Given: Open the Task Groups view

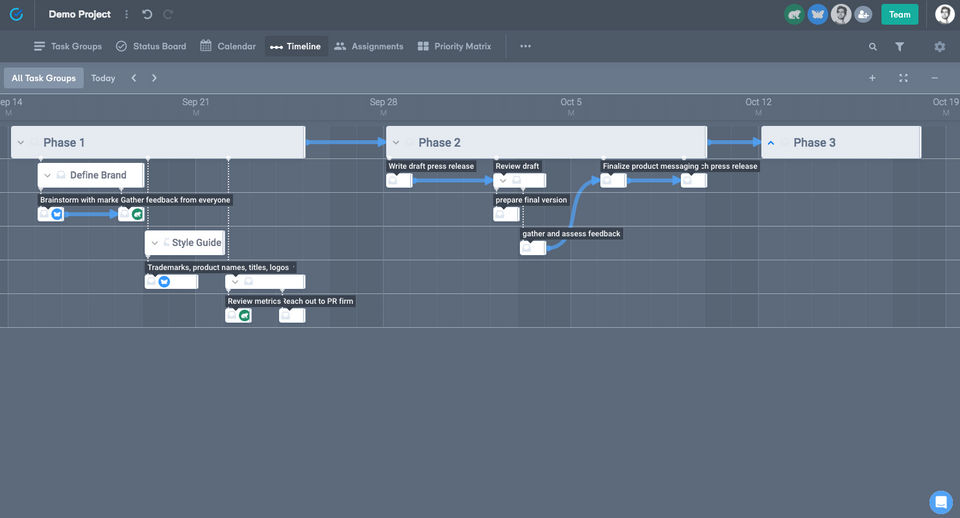Looking at the screenshot, I should click(x=68, y=46).
